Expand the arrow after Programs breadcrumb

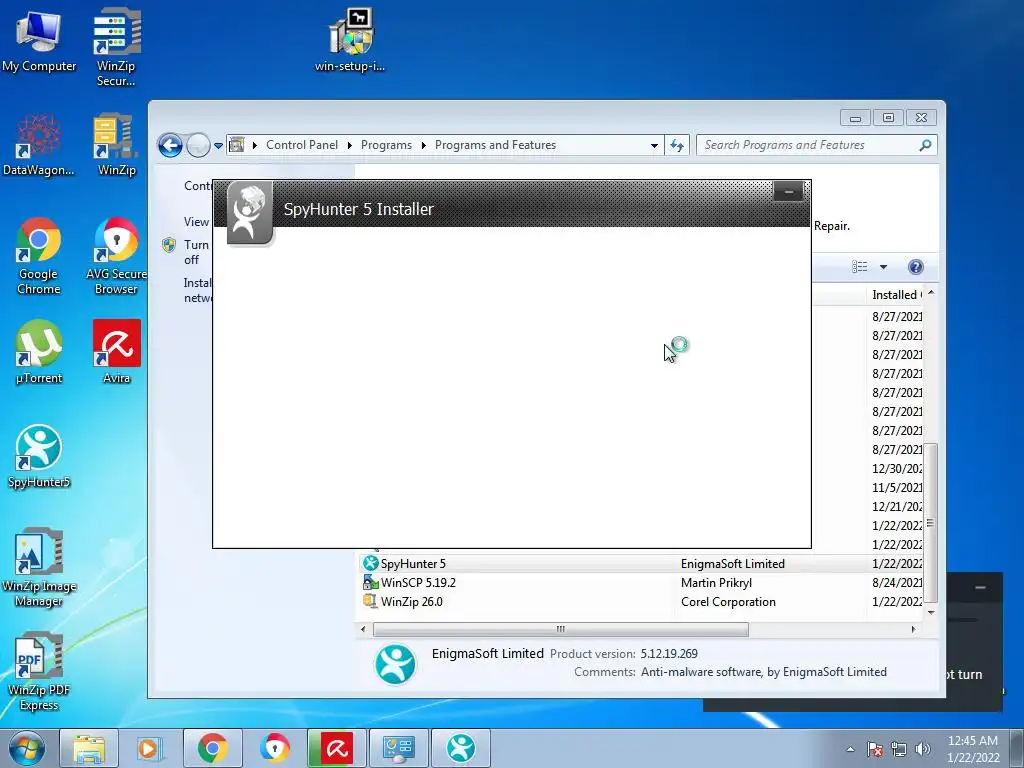(x=424, y=145)
